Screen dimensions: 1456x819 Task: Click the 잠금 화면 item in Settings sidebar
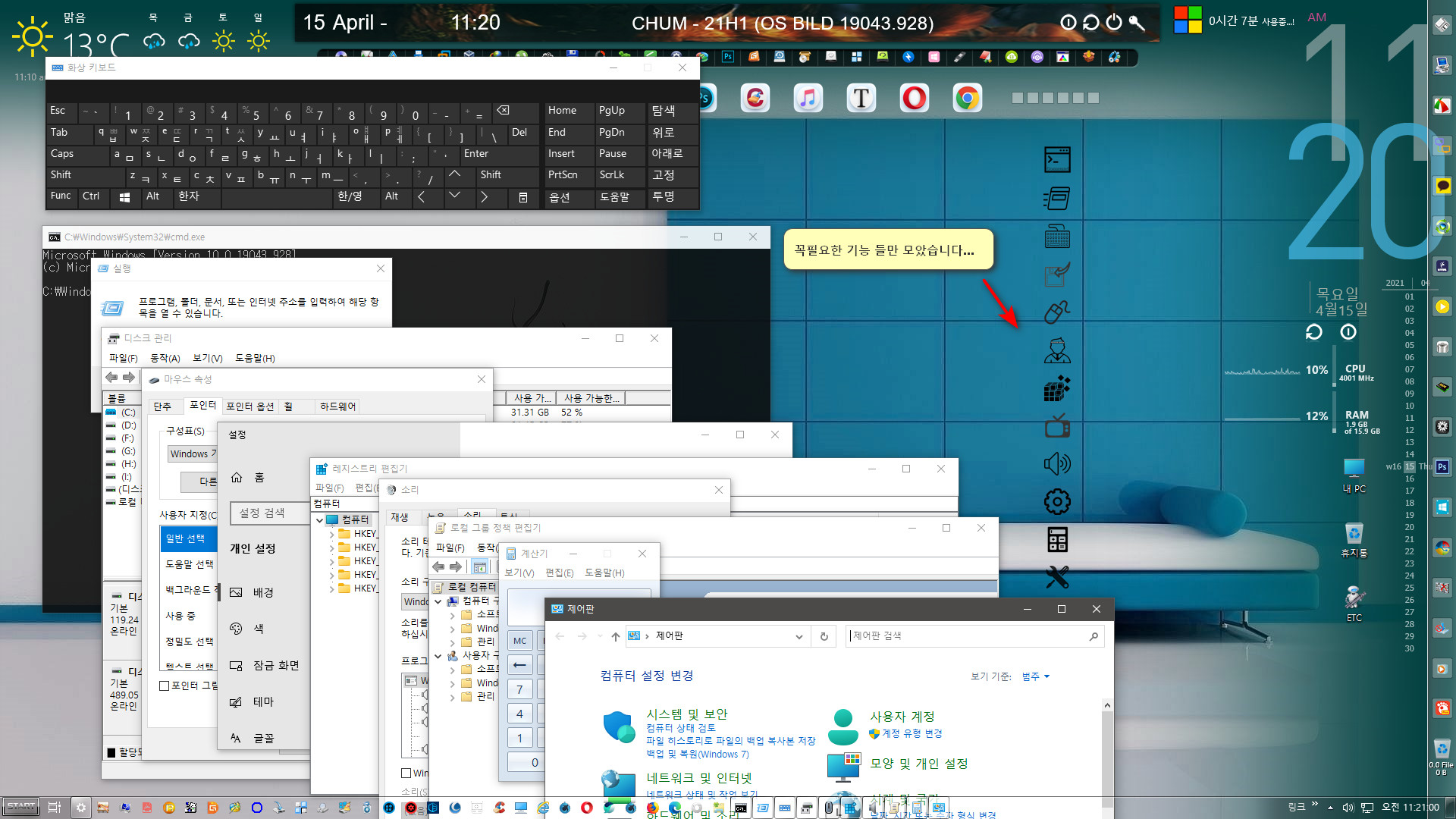tap(265, 665)
